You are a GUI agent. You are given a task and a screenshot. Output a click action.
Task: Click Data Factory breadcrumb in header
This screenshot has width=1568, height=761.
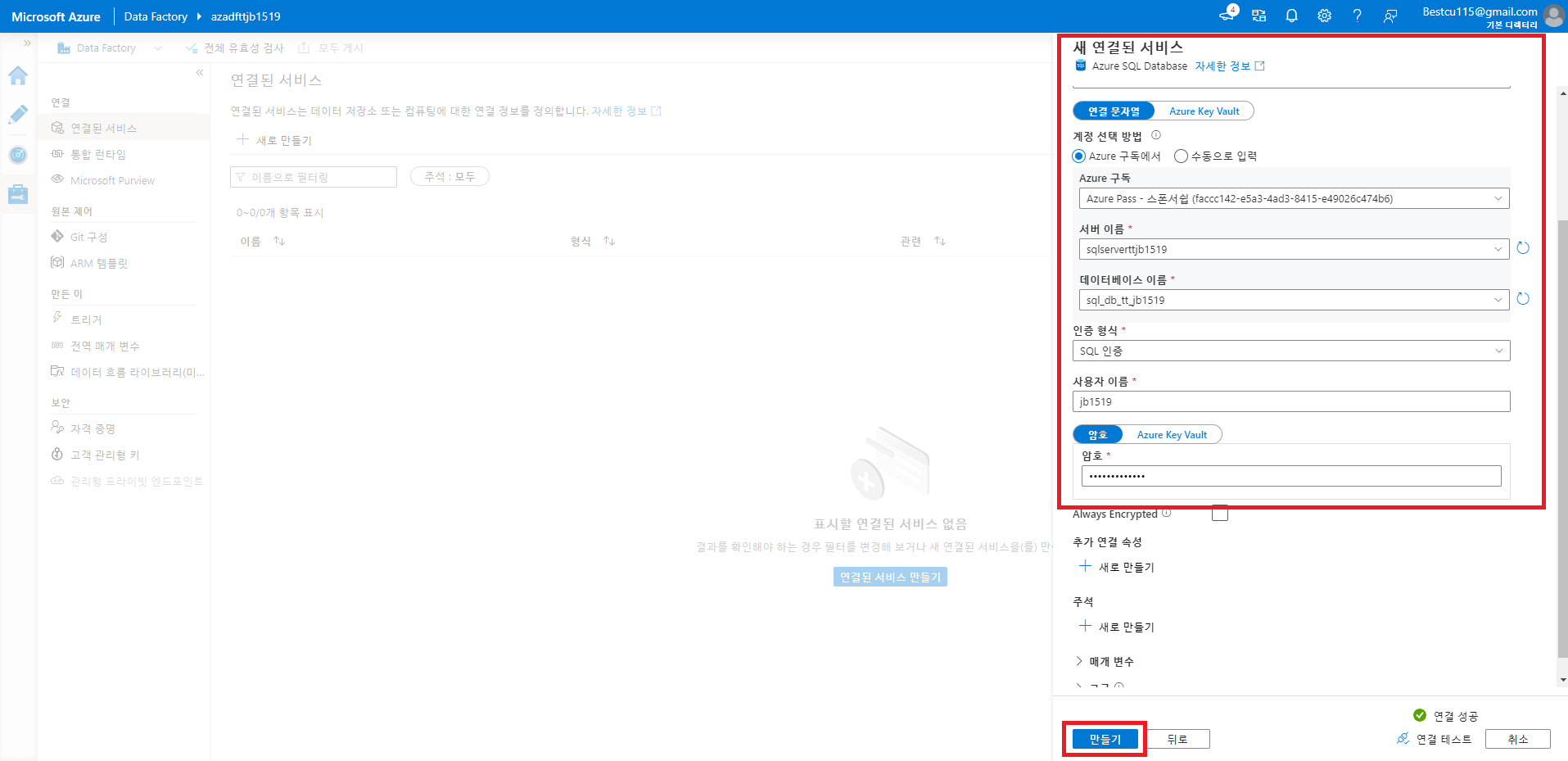156,16
